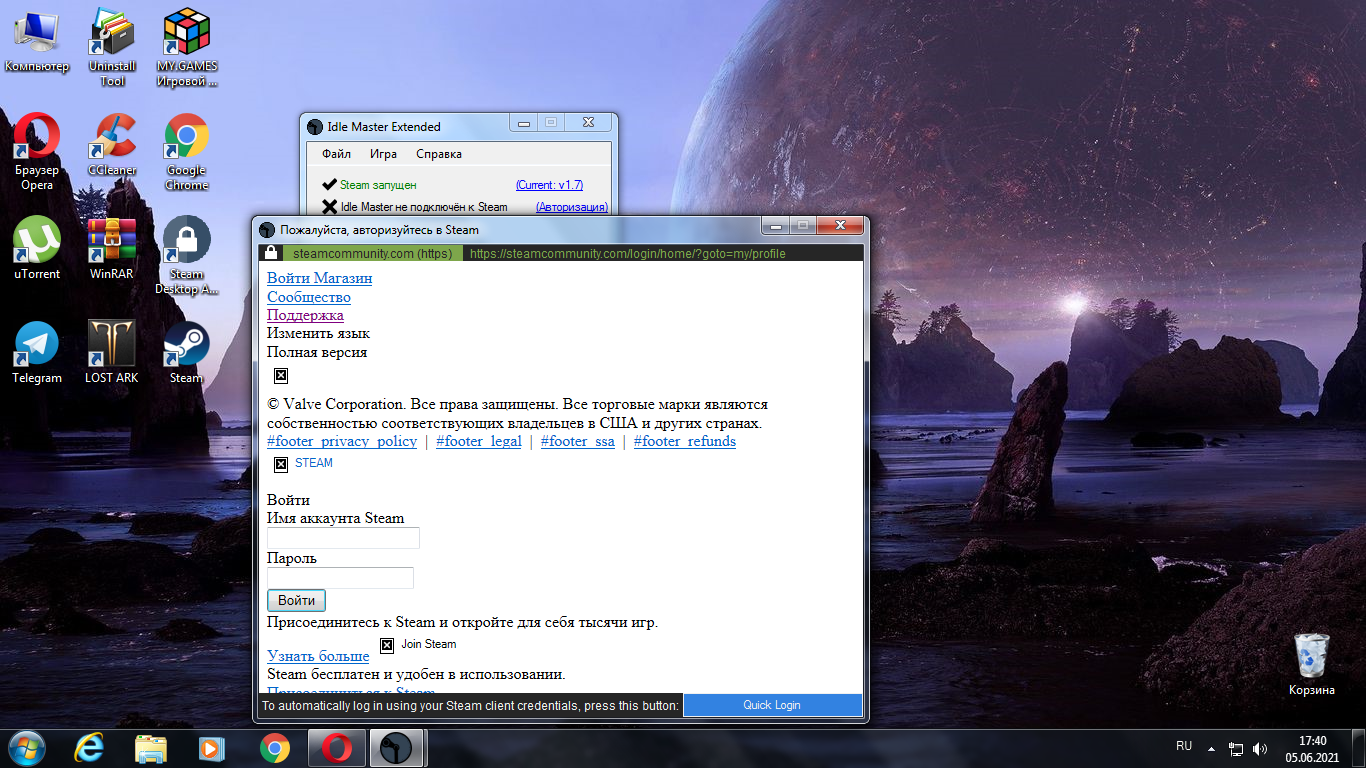Click the #footer_legal link
This screenshot has height=768, width=1366.
tap(479, 441)
